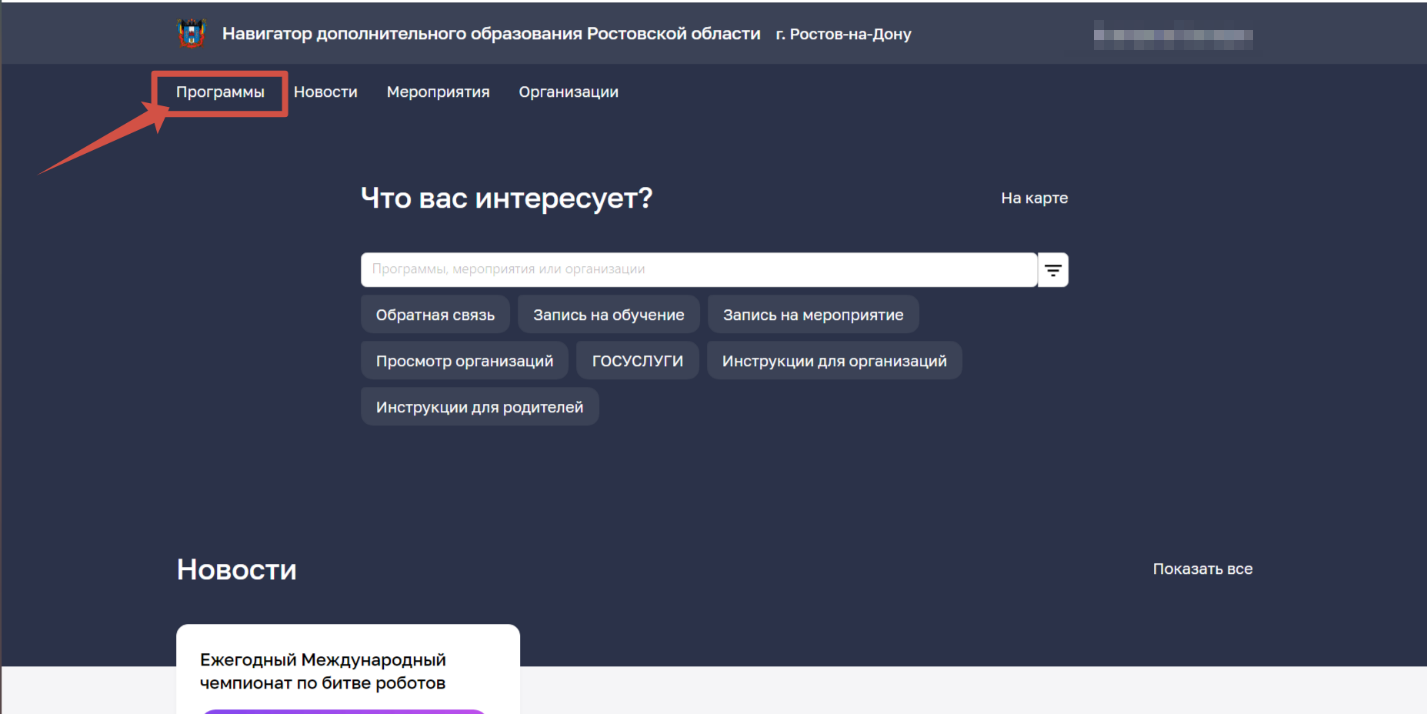Image resolution: width=1427 pixels, height=714 pixels.
Task: Open the blurred user account in header
Action: 1172,39
